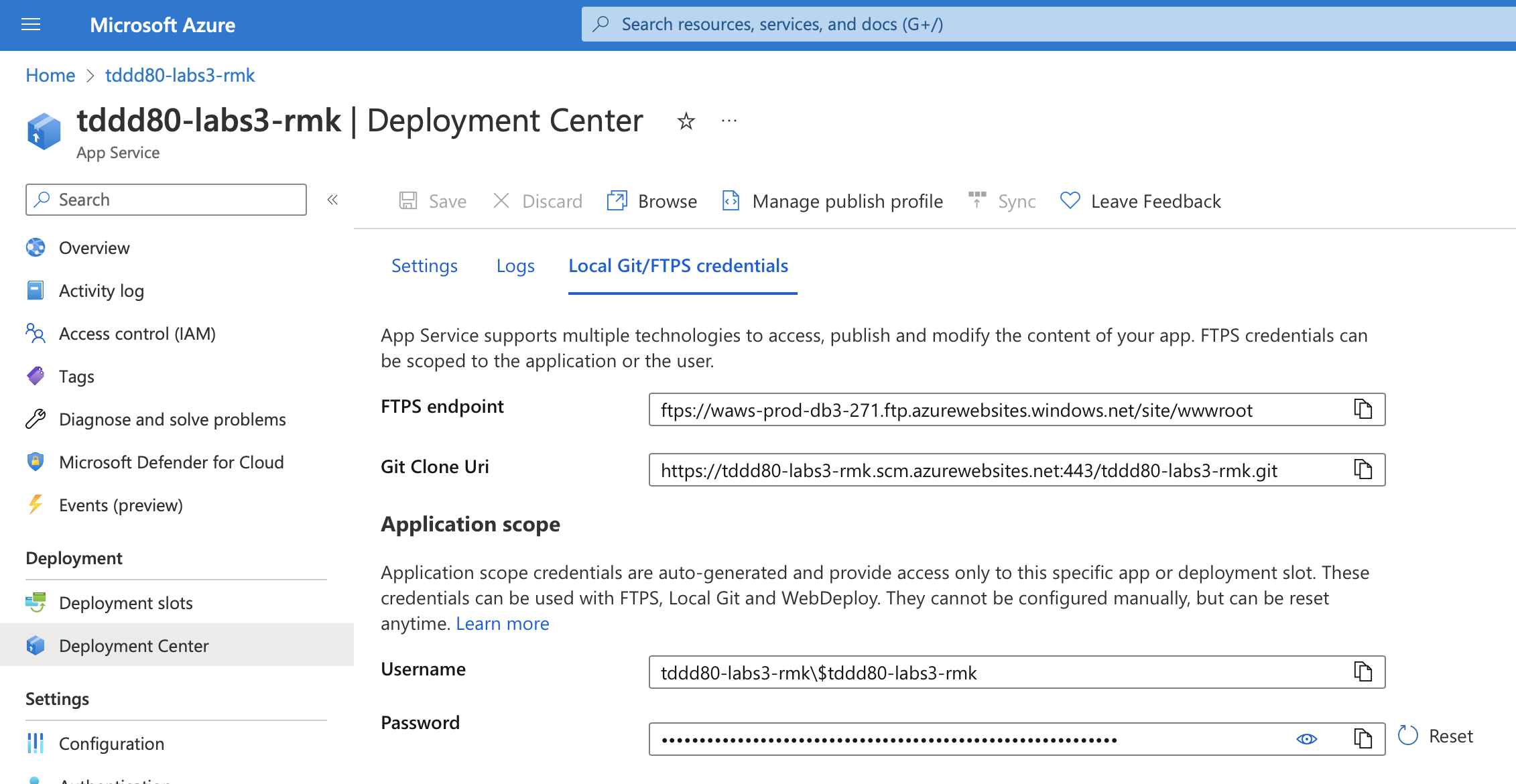Image resolution: width=1516 pixels, height=784 pixels.
Task: Open Manage publish profile
Action: [832, 201]
